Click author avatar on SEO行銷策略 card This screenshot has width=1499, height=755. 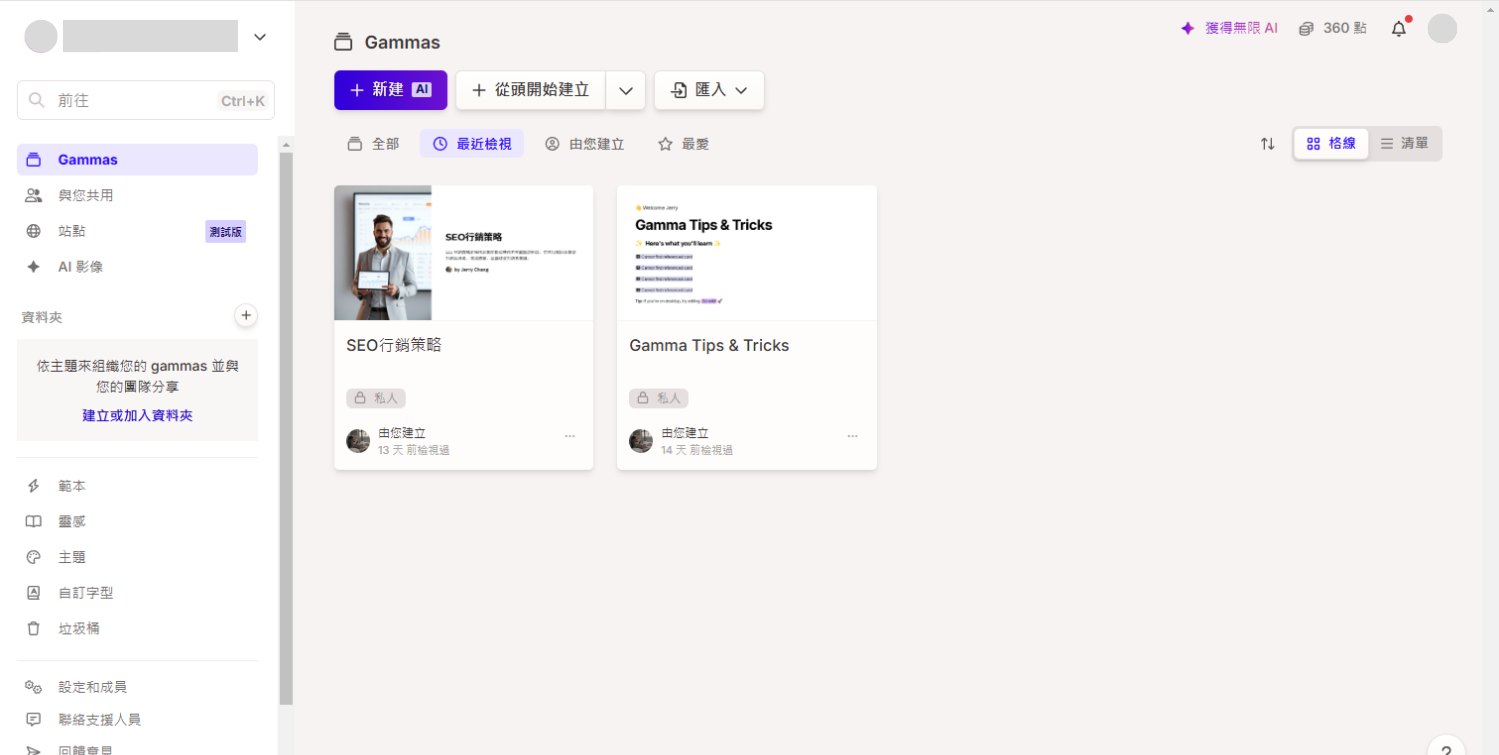[358, 441]
